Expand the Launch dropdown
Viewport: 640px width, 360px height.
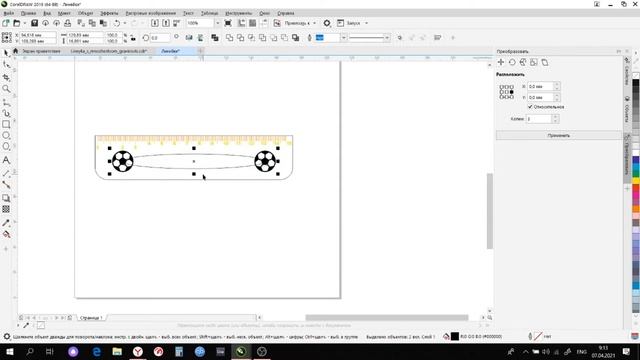click(366, 23)
